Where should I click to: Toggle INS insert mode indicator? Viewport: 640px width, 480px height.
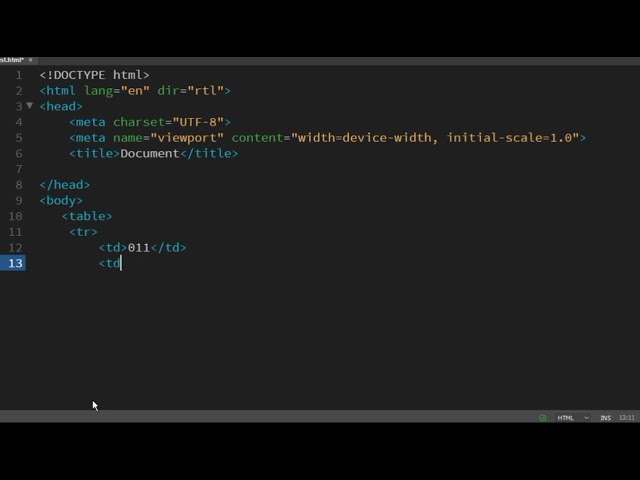click(606, 418)
